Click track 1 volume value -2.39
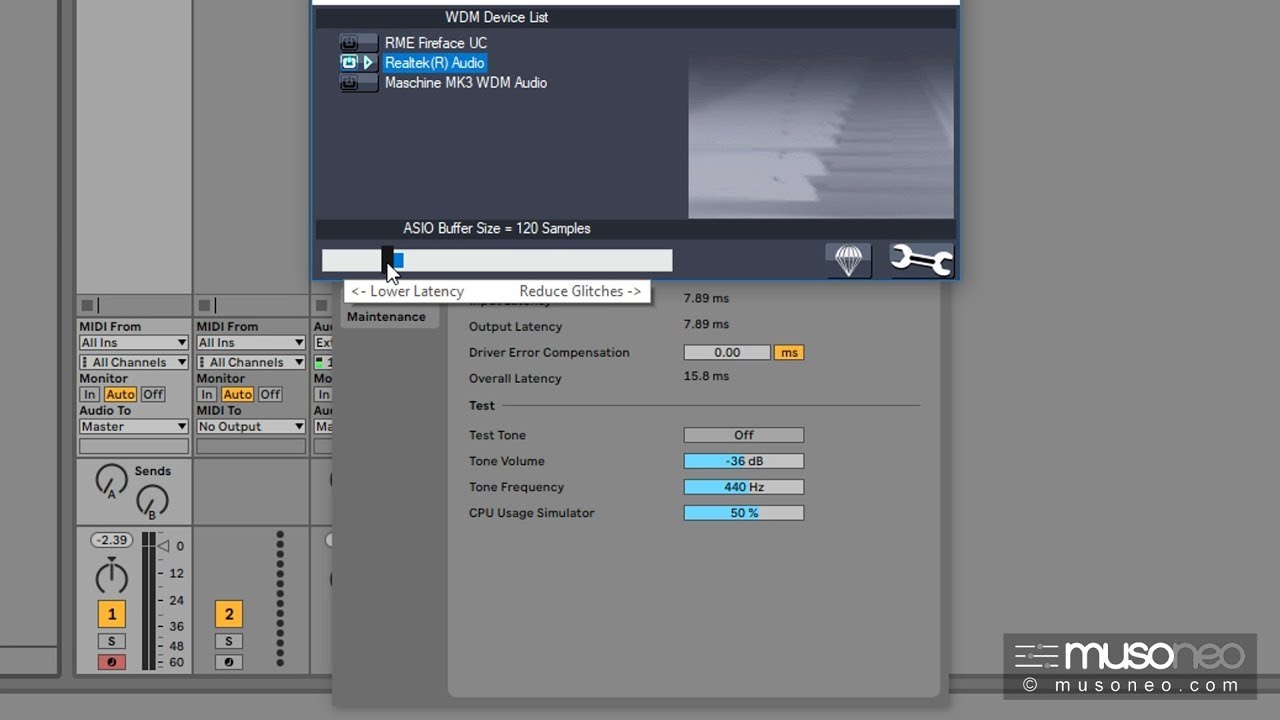This screenshot has width=1280, height=720. point(111,540)
